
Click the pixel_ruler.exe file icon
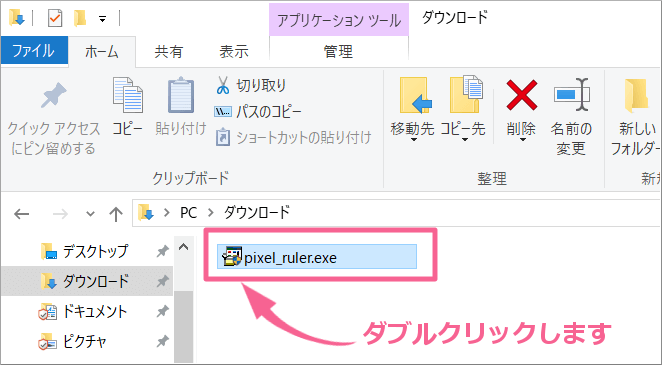(x=232, y=257)
